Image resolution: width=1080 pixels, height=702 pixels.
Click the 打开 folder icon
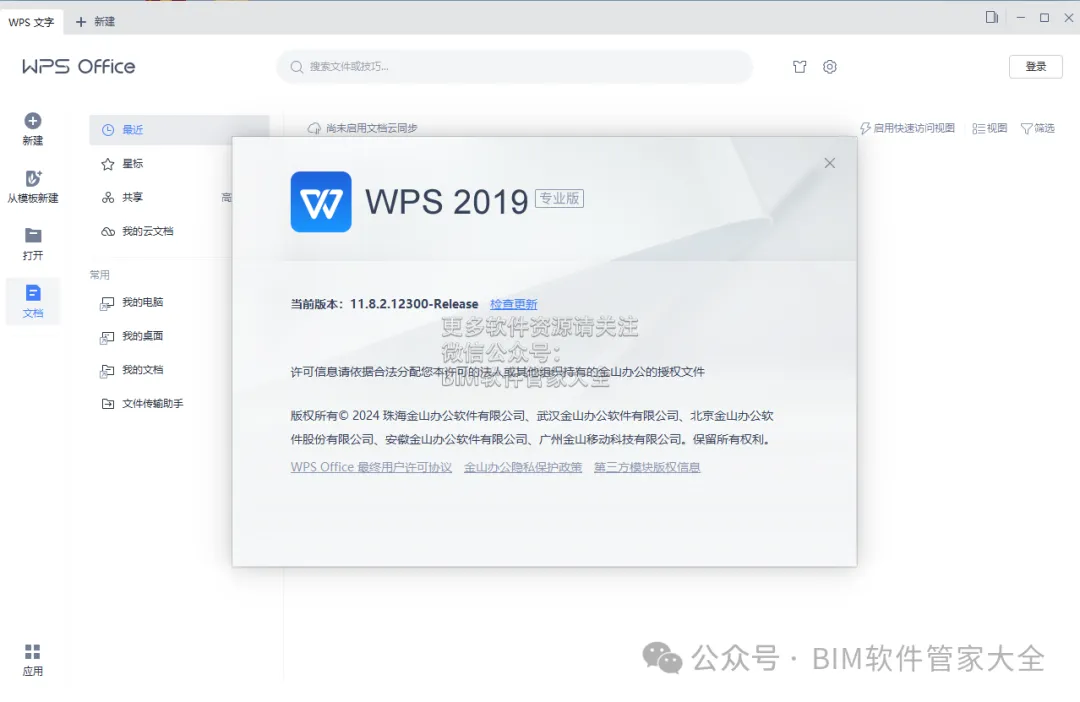[x=33, y=236]
